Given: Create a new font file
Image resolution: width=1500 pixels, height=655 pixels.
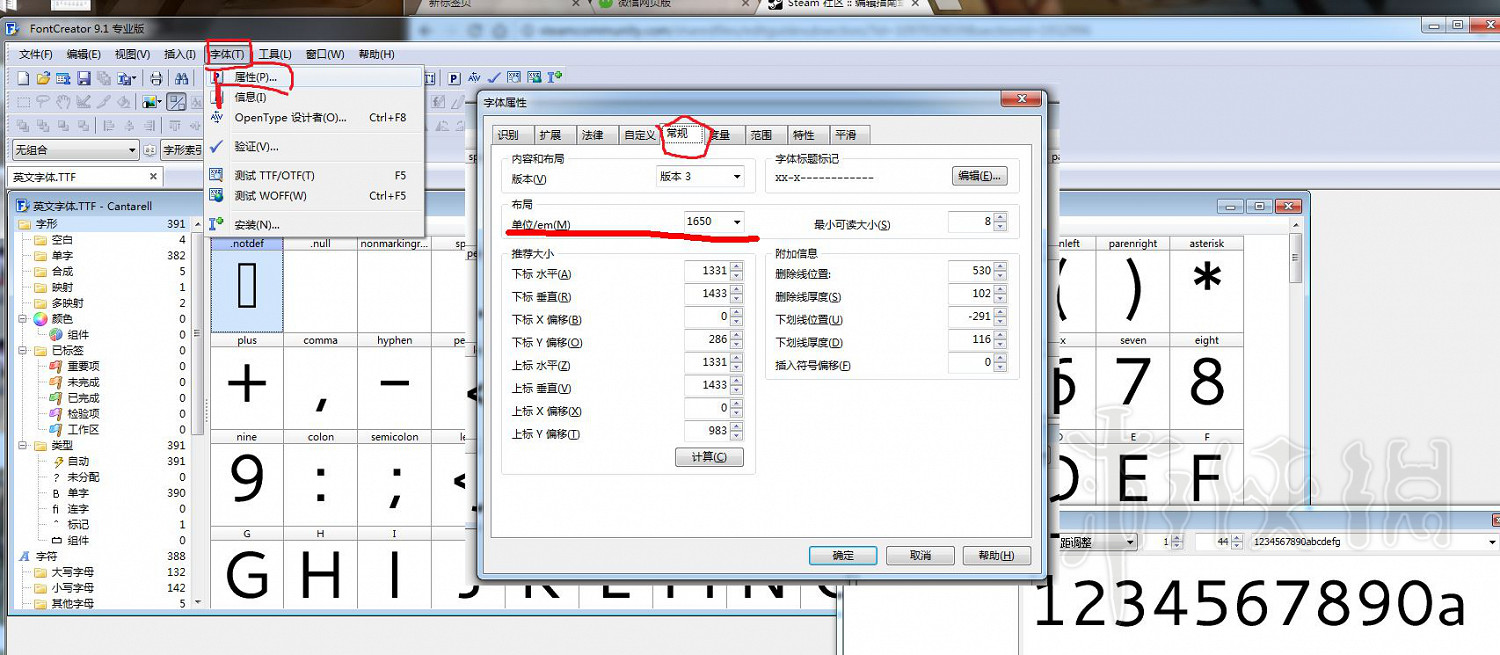Looking at the screenshot, I should (23, 77).
